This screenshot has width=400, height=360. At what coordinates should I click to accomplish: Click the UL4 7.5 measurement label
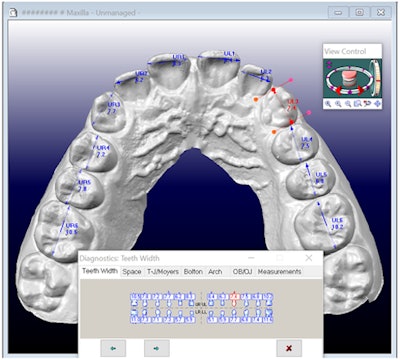[307, 143]
